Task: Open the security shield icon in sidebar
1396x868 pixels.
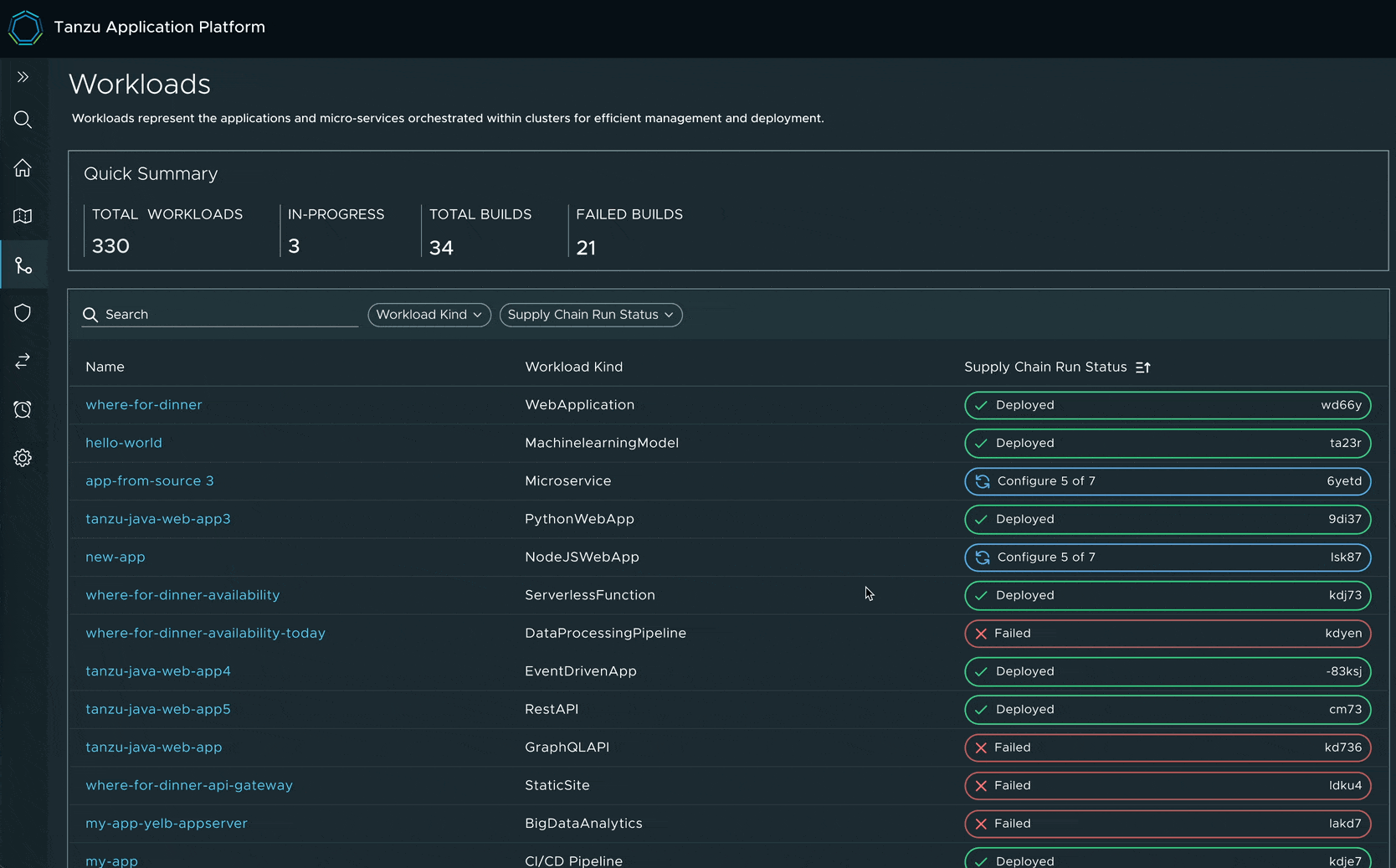Action: 23,313
